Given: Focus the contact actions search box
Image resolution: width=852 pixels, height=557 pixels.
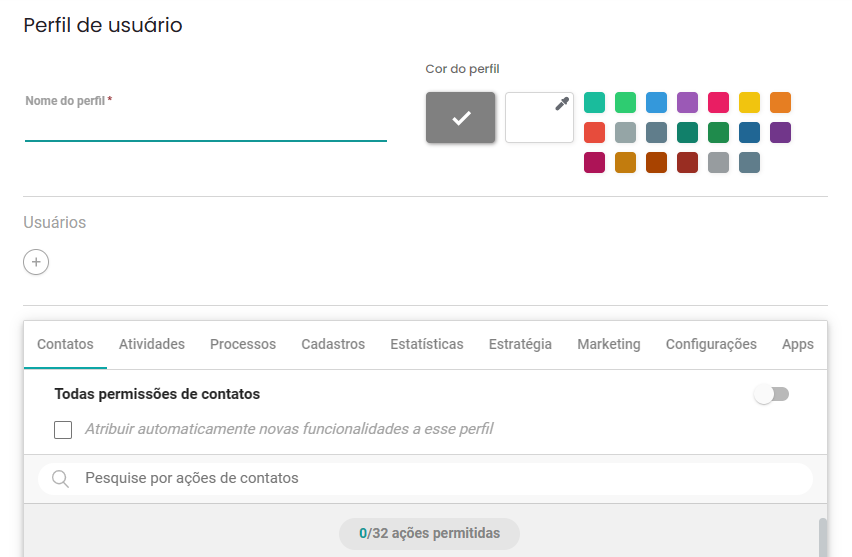Looking at the screenshot, I should [x=425, y=479].
